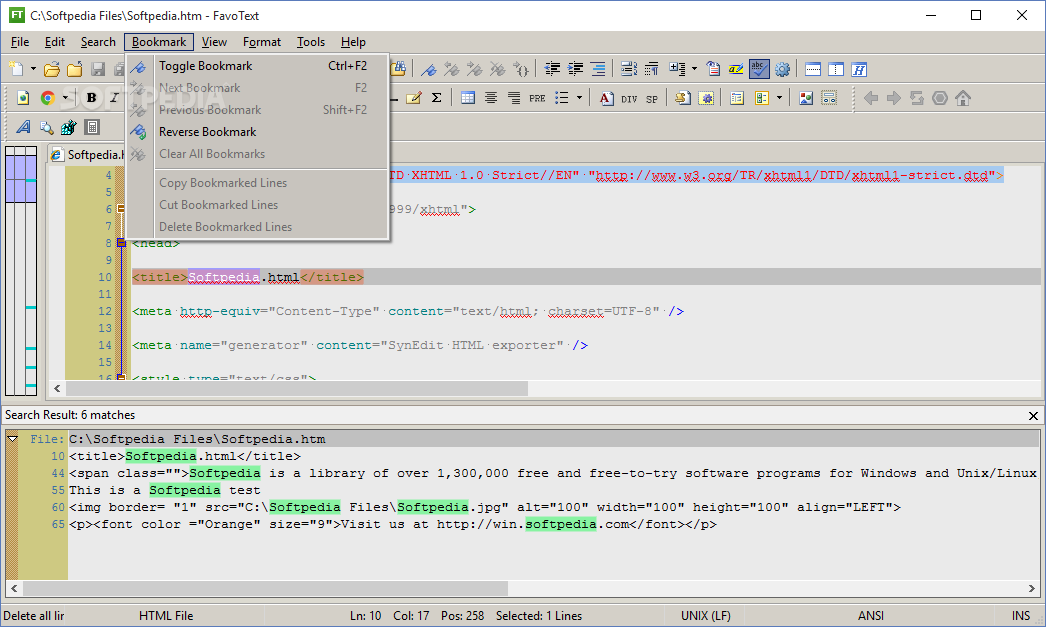Choose Reverse Bookmark from the menu
1046x627 pixels.
tap(257, 132)
